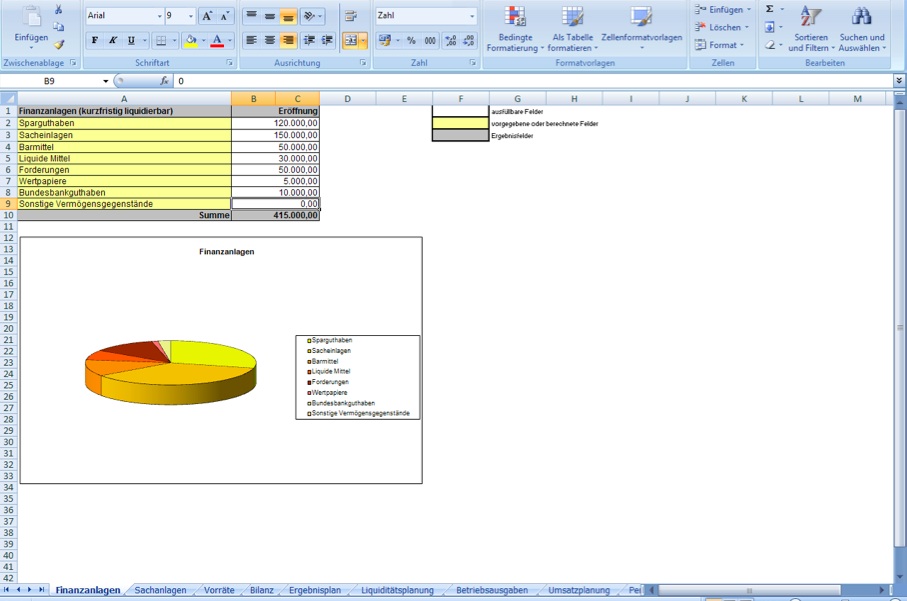Apply yellow fill color bucket
The height and width of the screenshot is (601, 907).
(190, 40)
